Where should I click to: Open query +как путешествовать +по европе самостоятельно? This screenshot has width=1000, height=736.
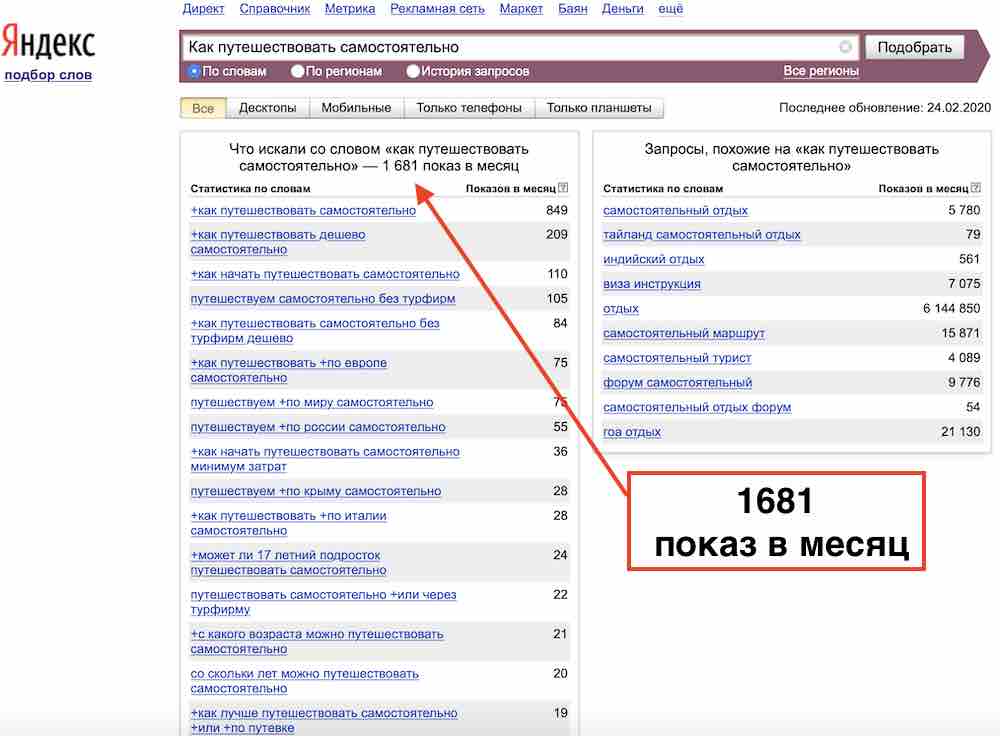288,370
